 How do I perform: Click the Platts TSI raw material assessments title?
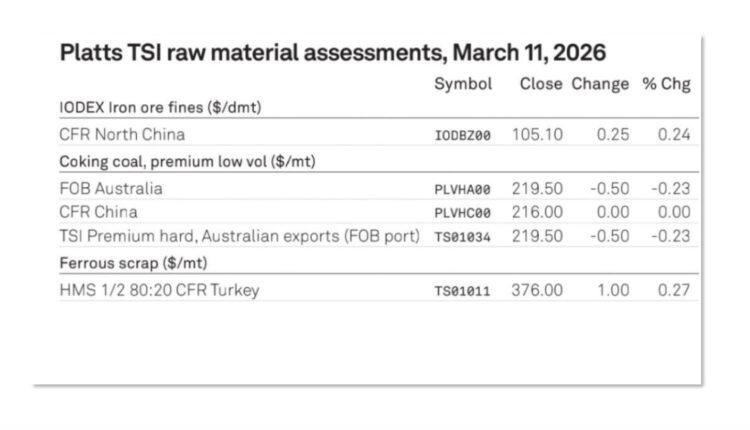point(333,52)
